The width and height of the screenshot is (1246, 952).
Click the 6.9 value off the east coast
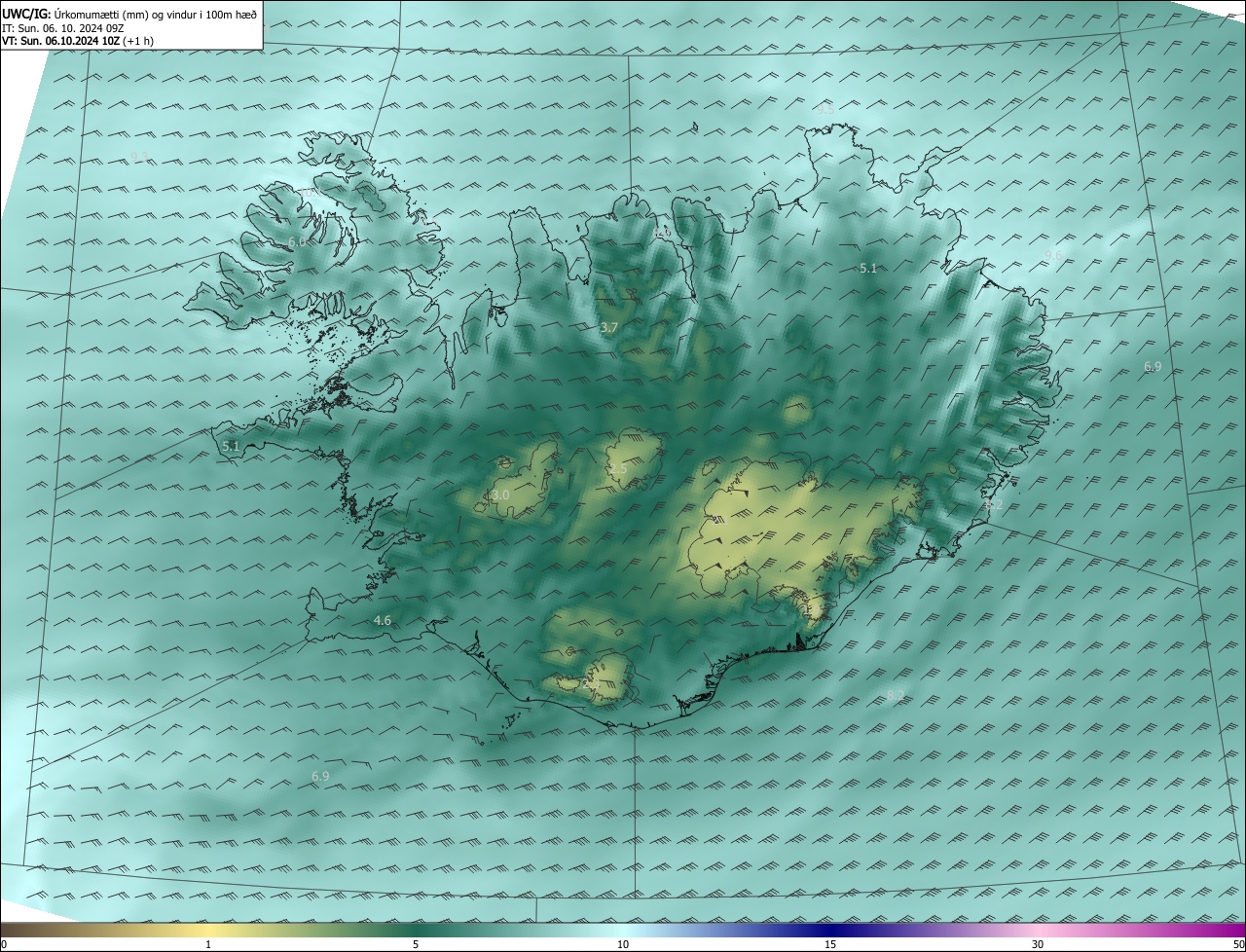[x=1153, y=367]
